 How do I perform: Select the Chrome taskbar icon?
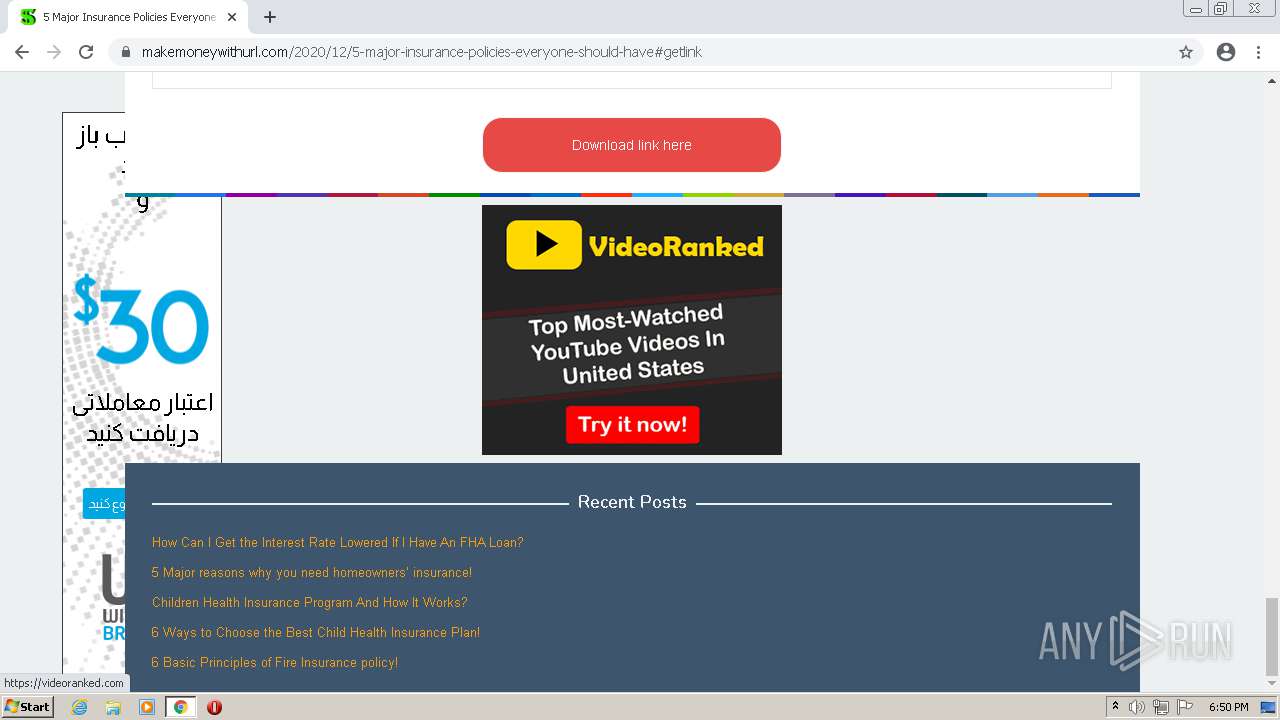181,707
